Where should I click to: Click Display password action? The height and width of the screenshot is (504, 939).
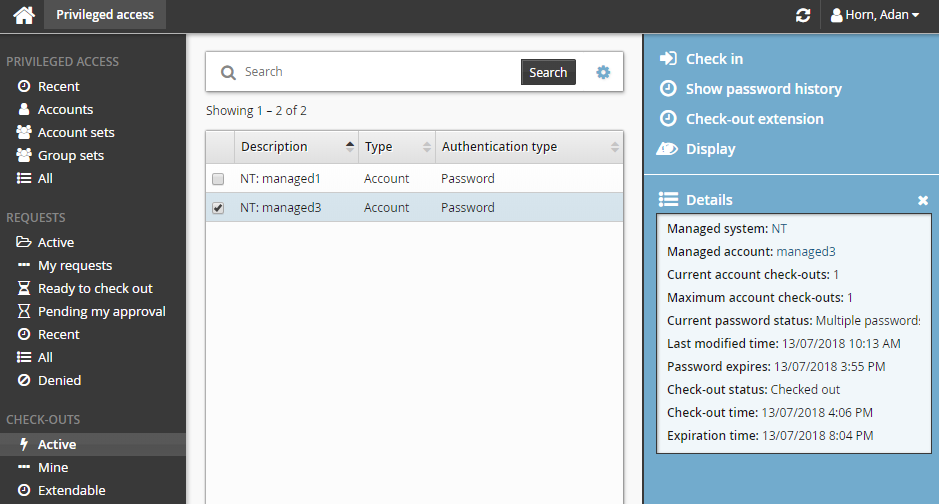710,149
